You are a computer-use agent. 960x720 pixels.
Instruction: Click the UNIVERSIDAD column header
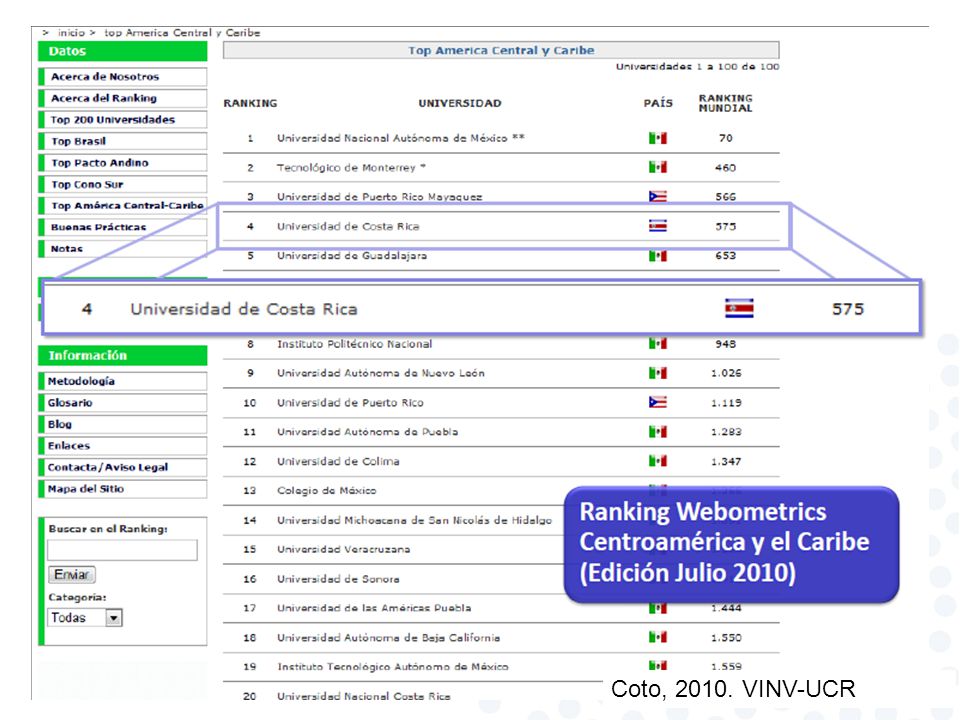click(x=460, y=103)
